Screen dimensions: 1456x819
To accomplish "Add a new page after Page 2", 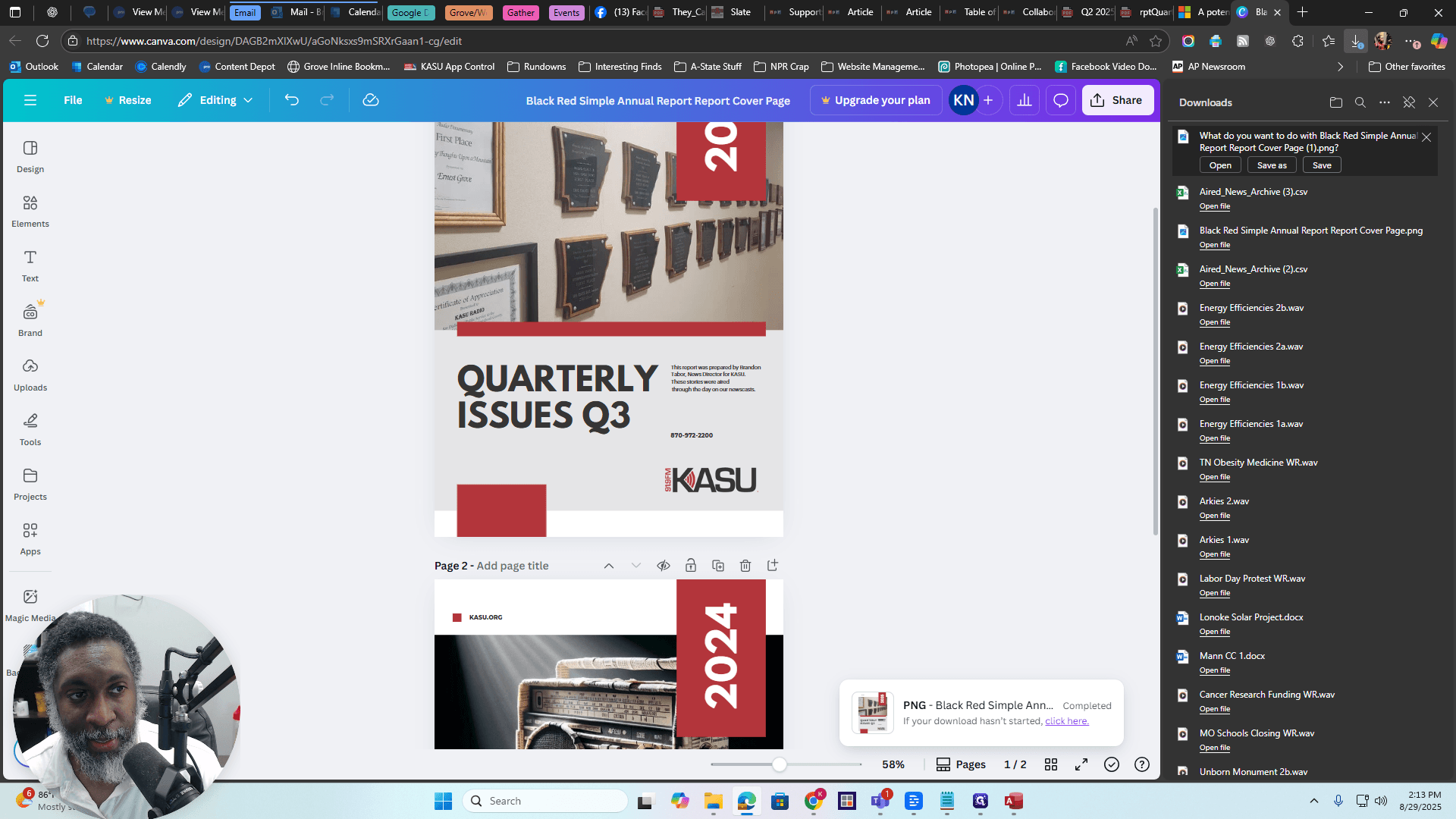I will tap(773, 566).
